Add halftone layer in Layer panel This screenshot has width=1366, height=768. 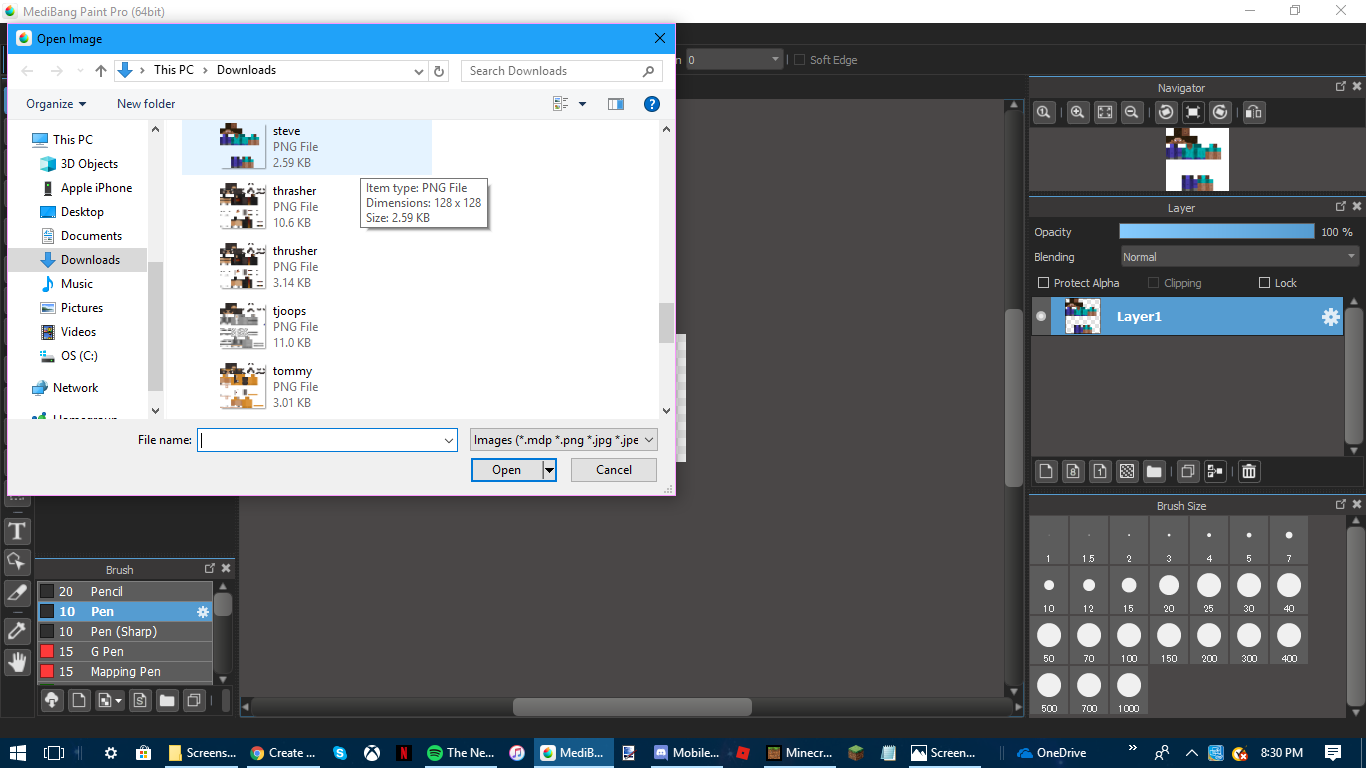[x=1127, y=471]
